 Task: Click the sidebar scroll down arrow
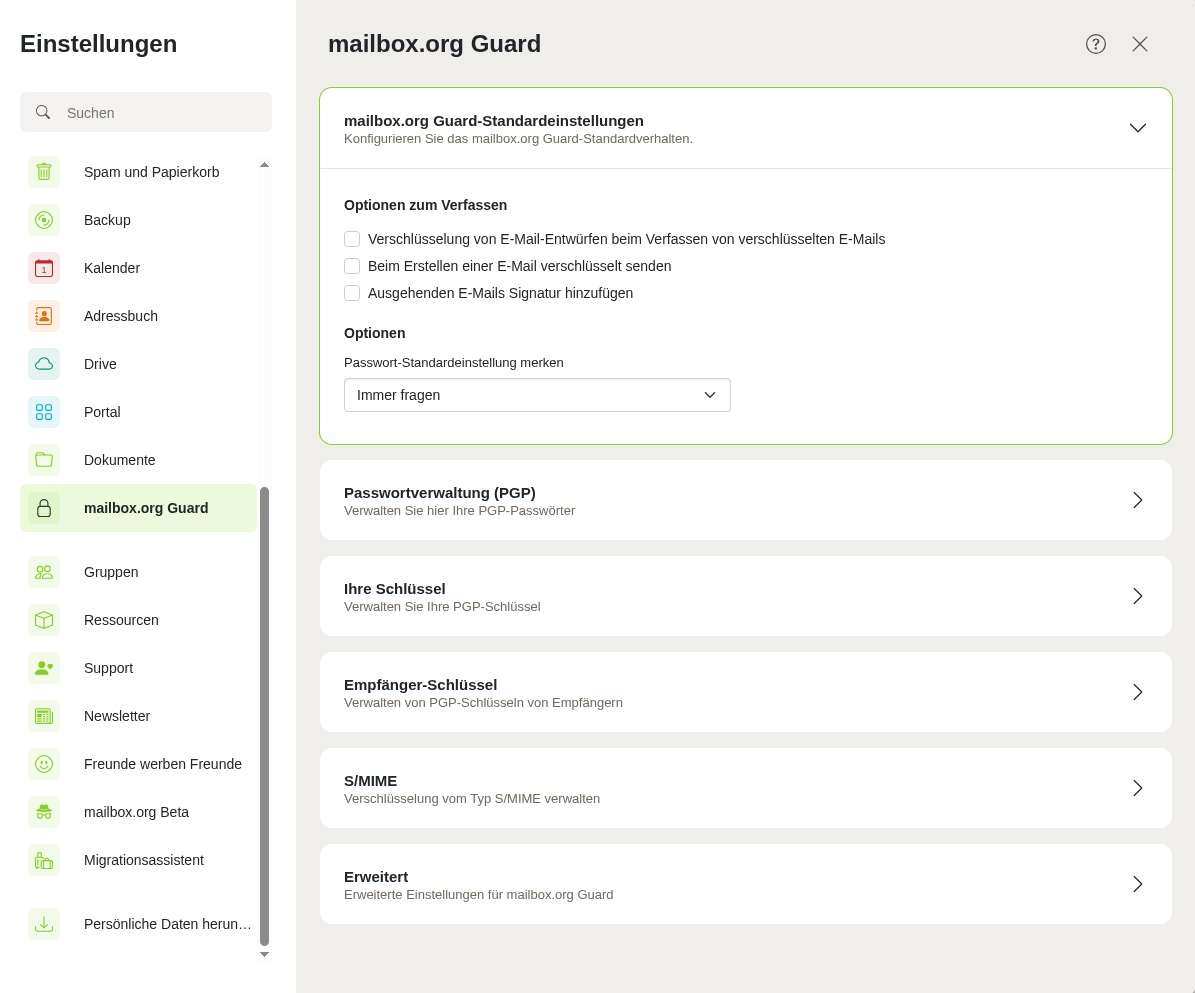pos(264,954)
